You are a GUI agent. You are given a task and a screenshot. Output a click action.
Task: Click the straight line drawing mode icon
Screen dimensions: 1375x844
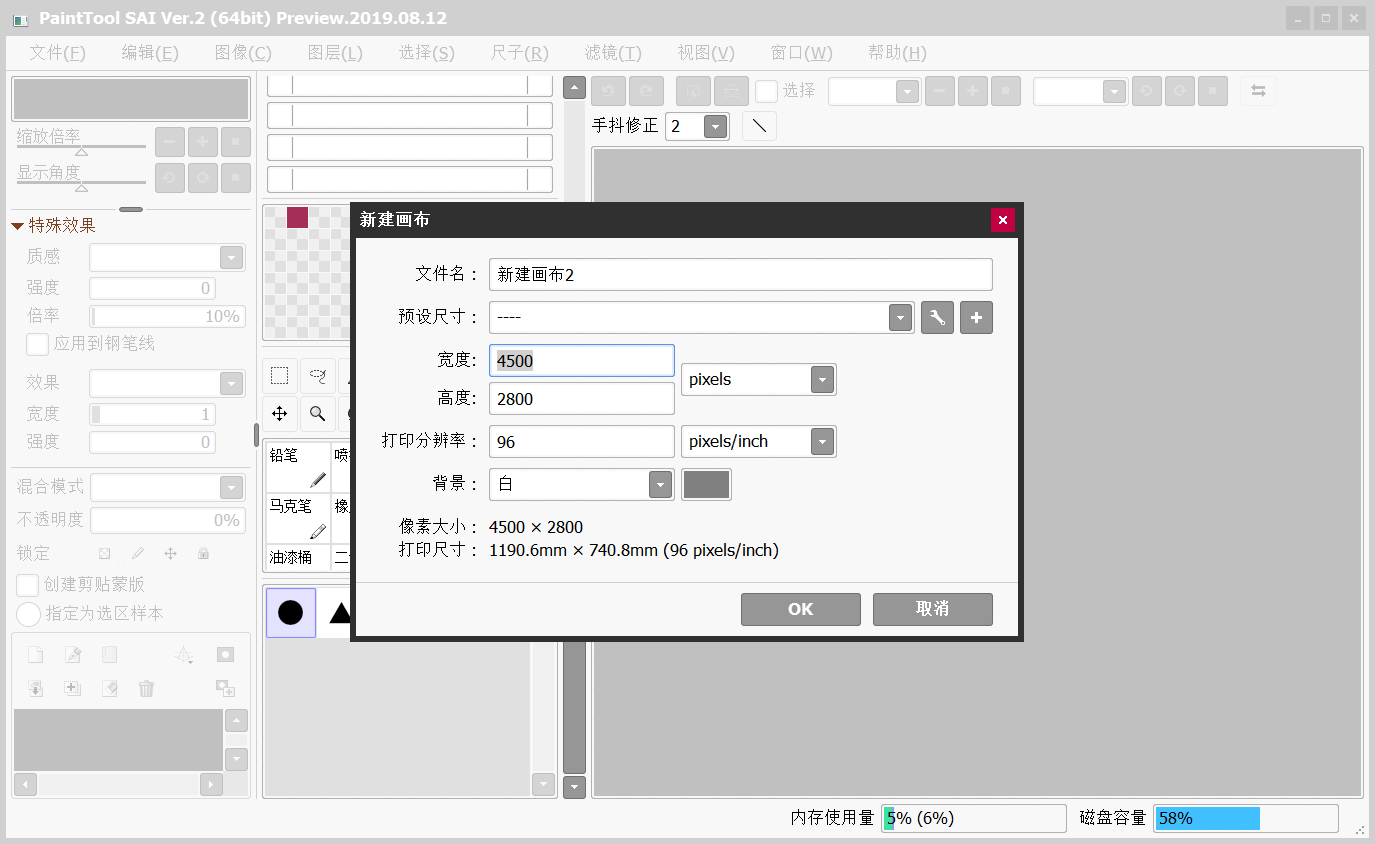tap(760, 126)
